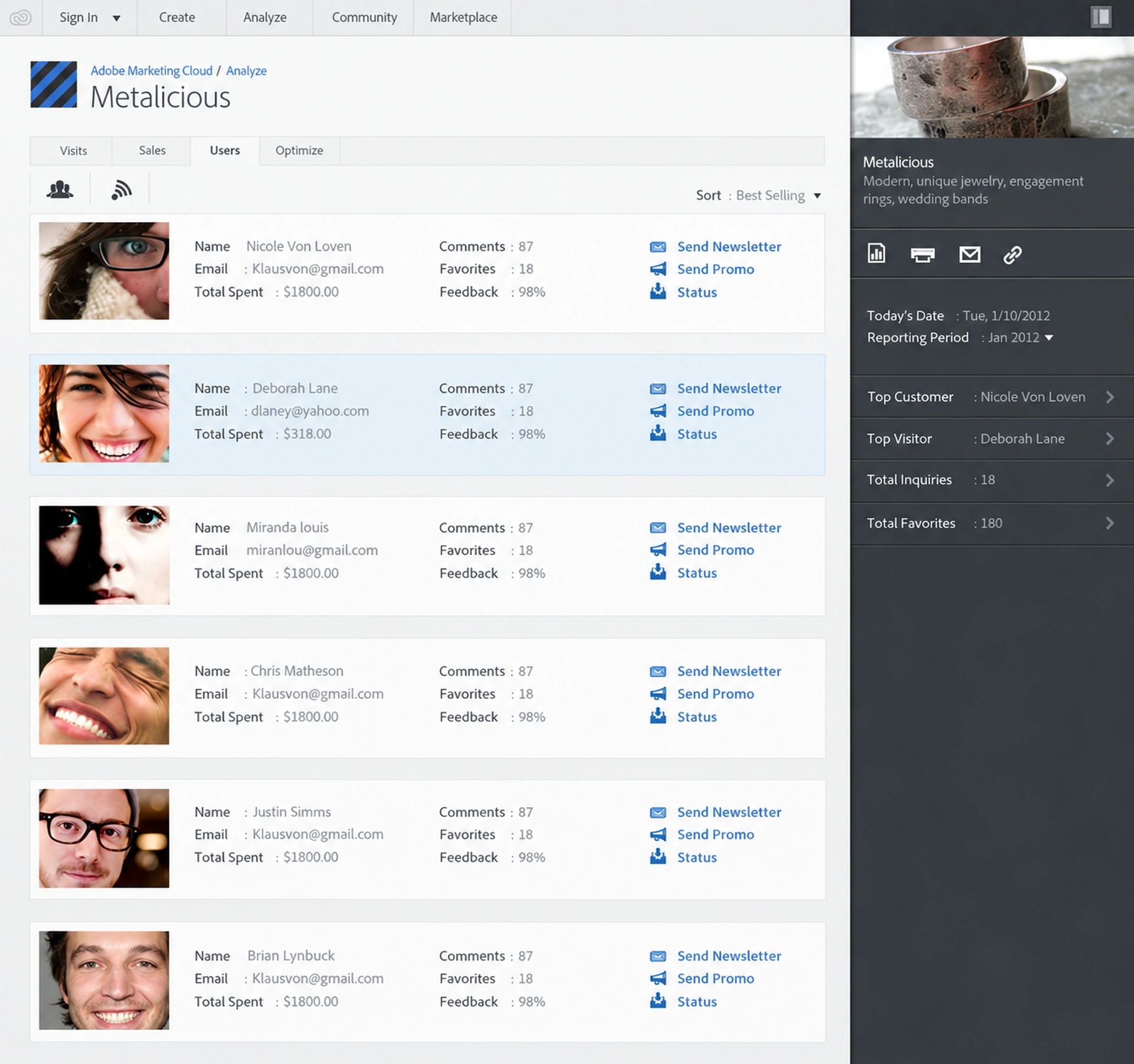The height and width of the screenshot is (1064, 1134).
Task: Click newsletter envelope icon for Justin Simms
Action: click(x=657, y=812)
